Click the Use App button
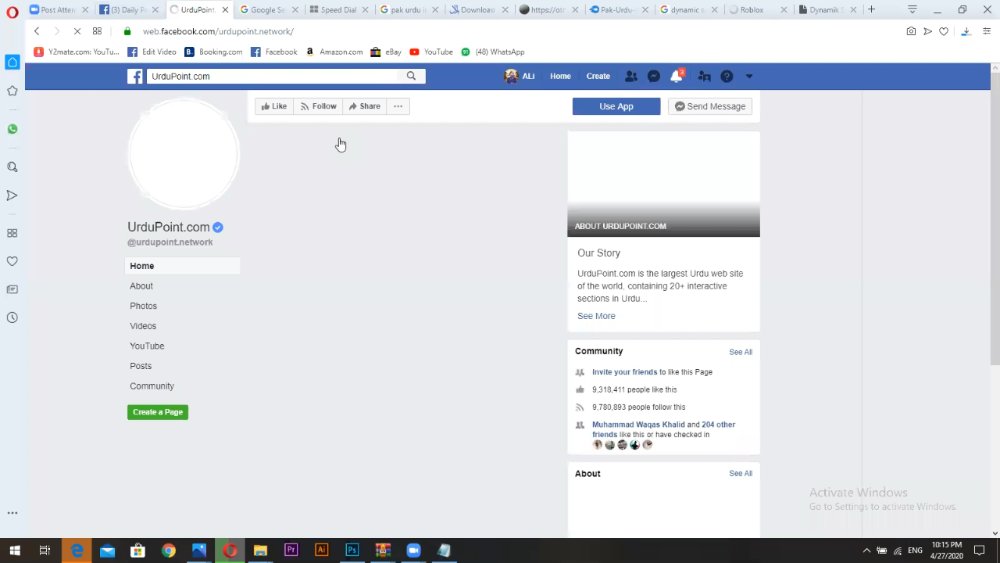The width and height of the screenshot is (1000, 563). pyautogui.click(x=616, y=106)
